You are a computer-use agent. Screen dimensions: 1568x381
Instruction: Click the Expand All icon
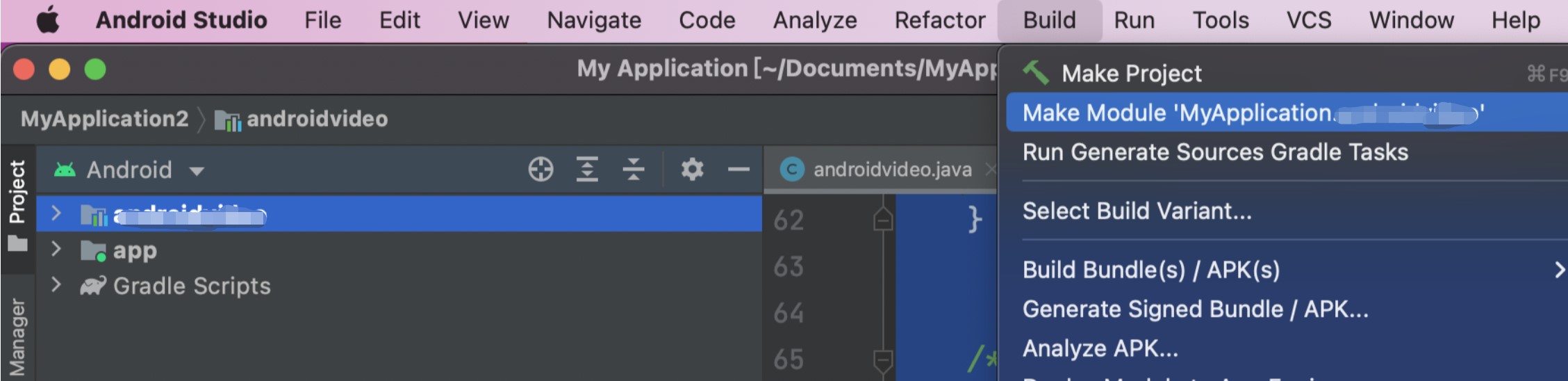tap(587, 169)
